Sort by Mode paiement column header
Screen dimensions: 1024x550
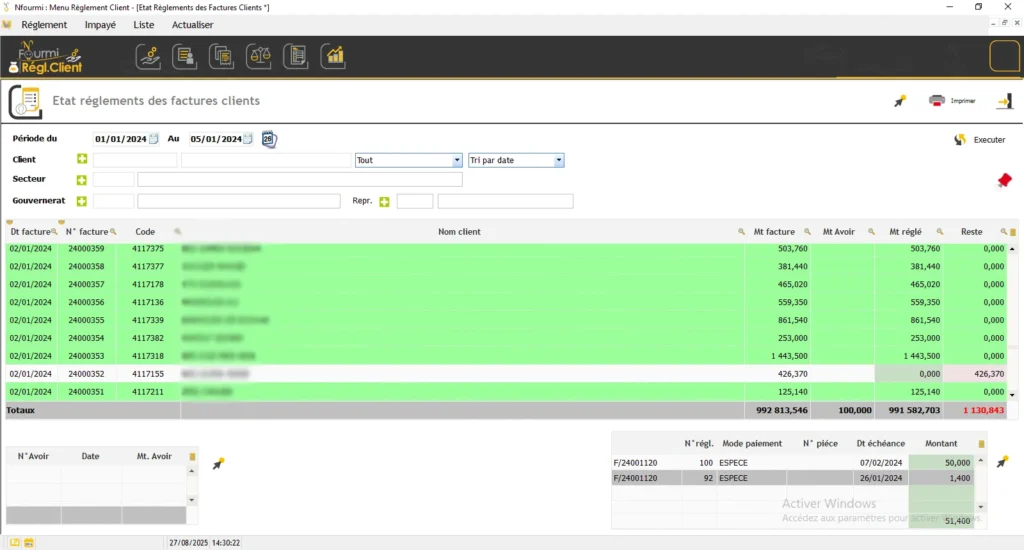(752, 444)
